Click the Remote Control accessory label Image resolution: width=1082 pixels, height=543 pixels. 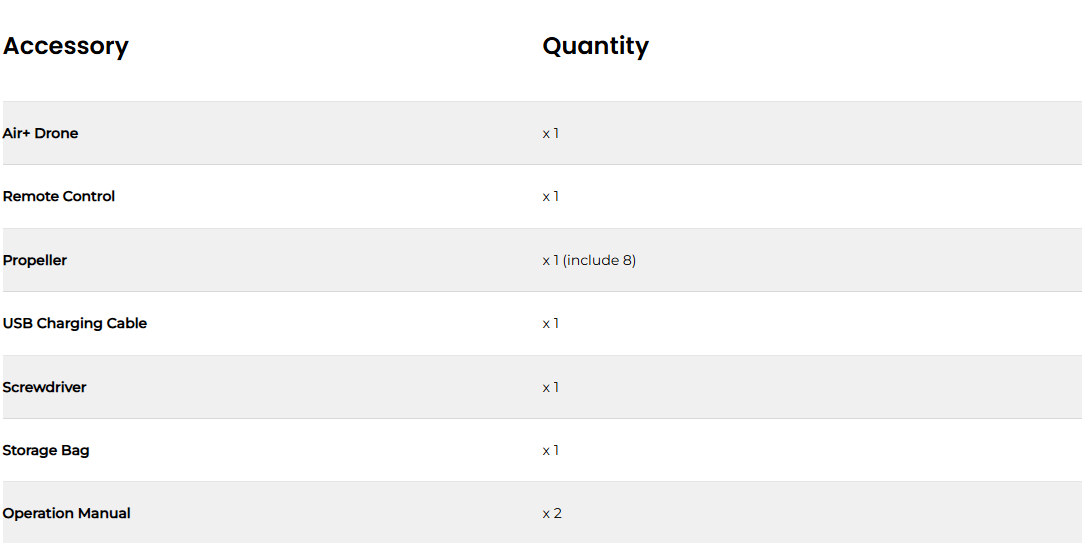click(x=59, y=196)
